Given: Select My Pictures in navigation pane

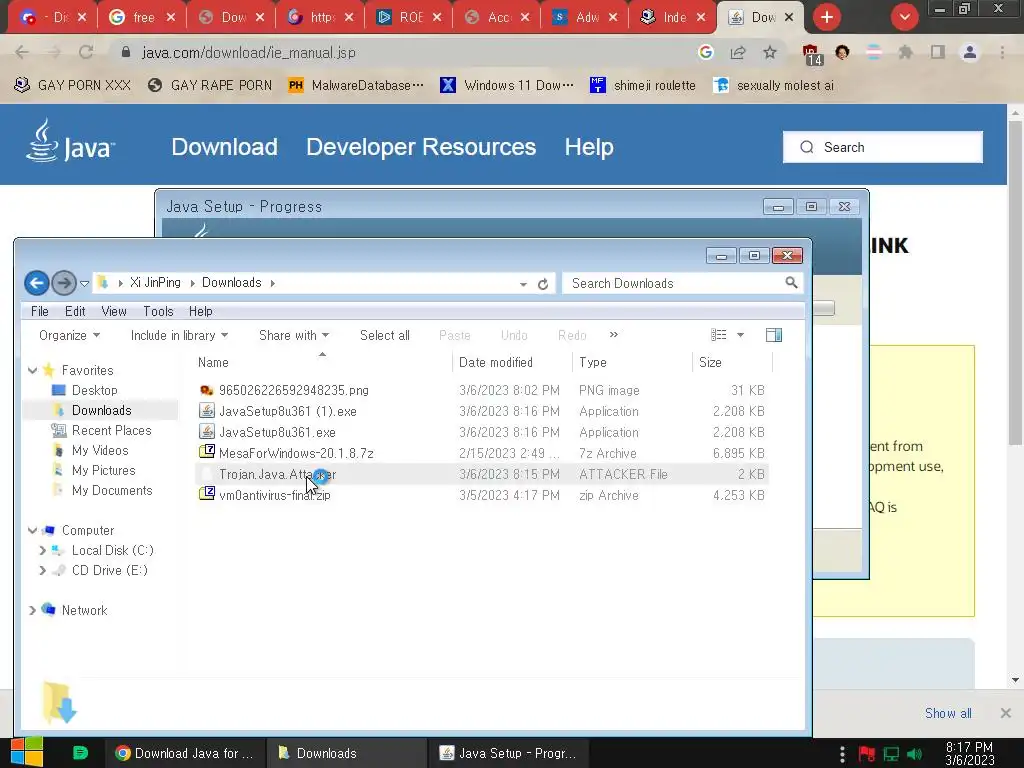Looking at the screenshot, I should (x=104, y=470).
